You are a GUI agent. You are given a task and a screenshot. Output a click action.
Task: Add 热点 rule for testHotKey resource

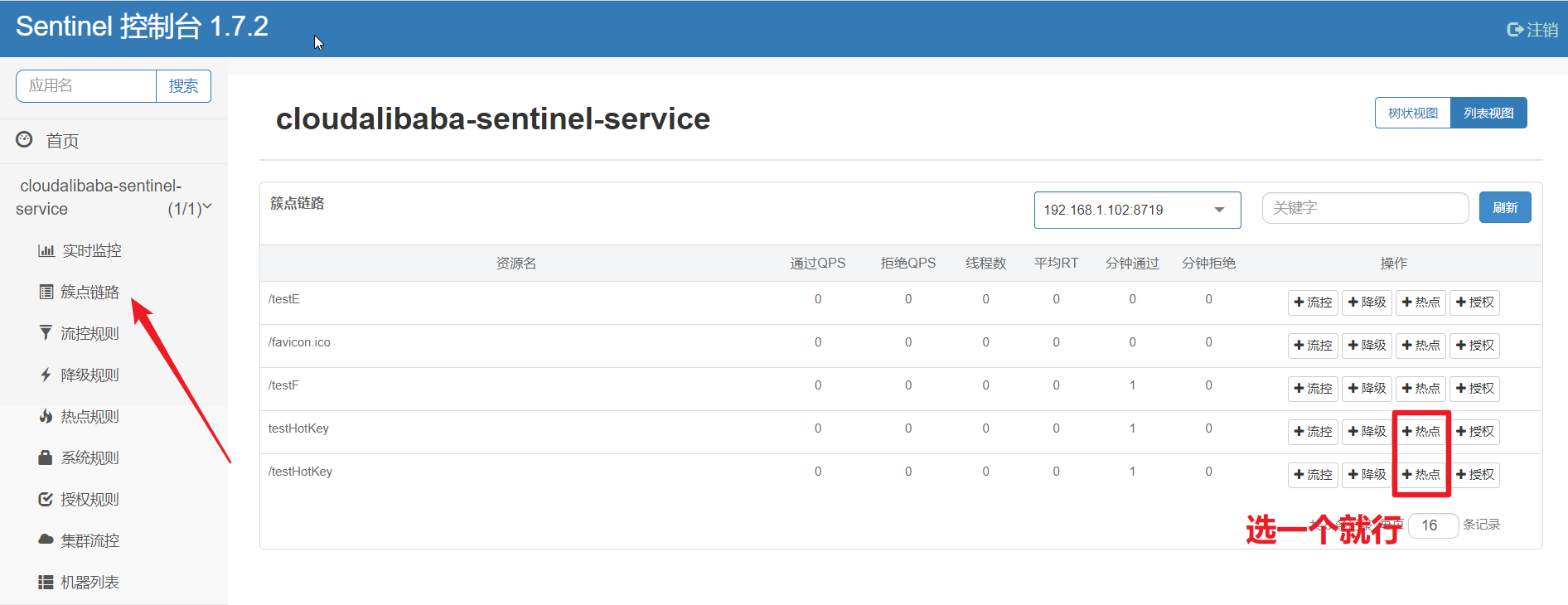1421,431
